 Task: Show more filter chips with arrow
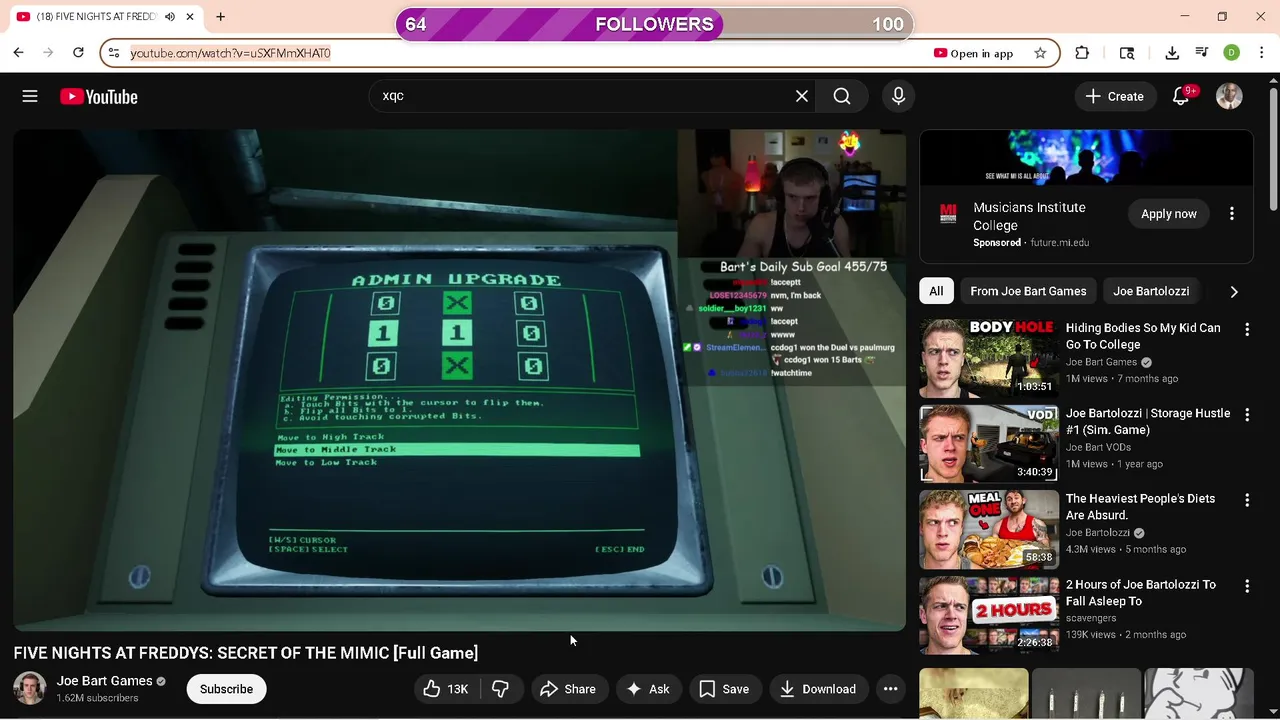pos(1234,292)
